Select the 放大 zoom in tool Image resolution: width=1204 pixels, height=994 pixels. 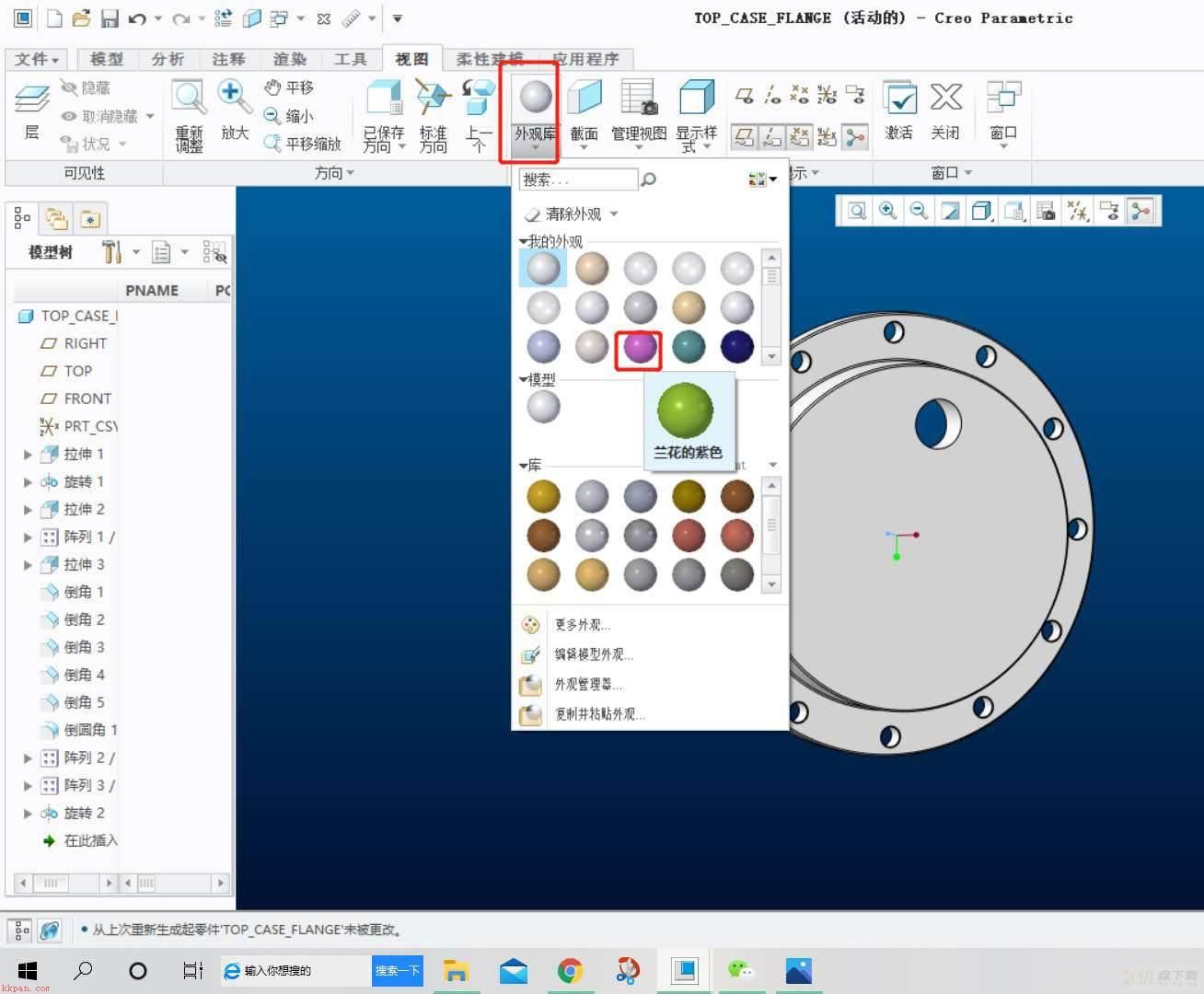click(234, 110)
